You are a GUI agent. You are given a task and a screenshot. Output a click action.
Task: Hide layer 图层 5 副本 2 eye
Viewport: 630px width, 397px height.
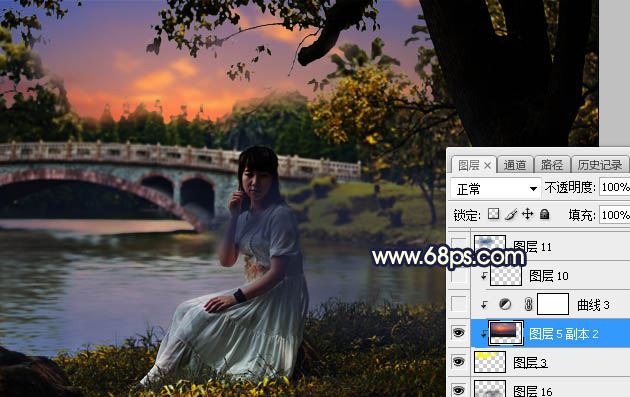click(x=458, y=333)
